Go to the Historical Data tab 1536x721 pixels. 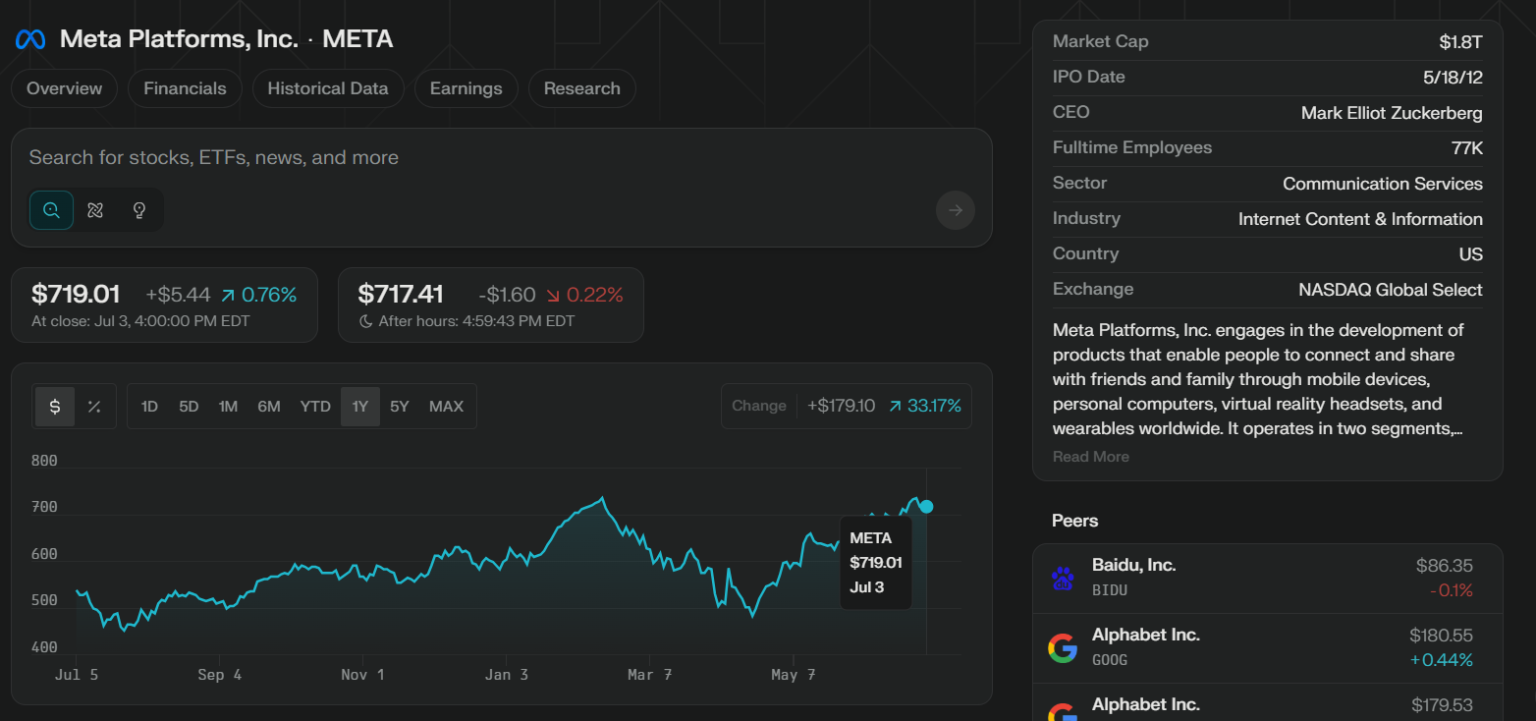[327, 88]
